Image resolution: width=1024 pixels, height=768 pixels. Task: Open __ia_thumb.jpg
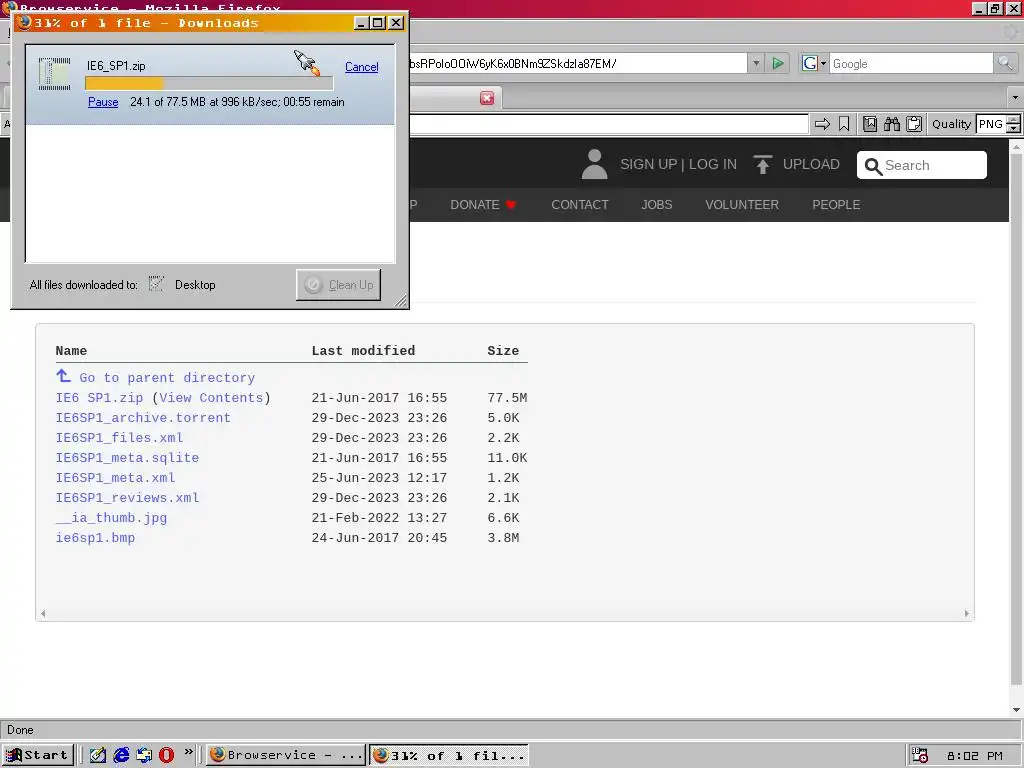pyautogui.click(x=111, y=518)
